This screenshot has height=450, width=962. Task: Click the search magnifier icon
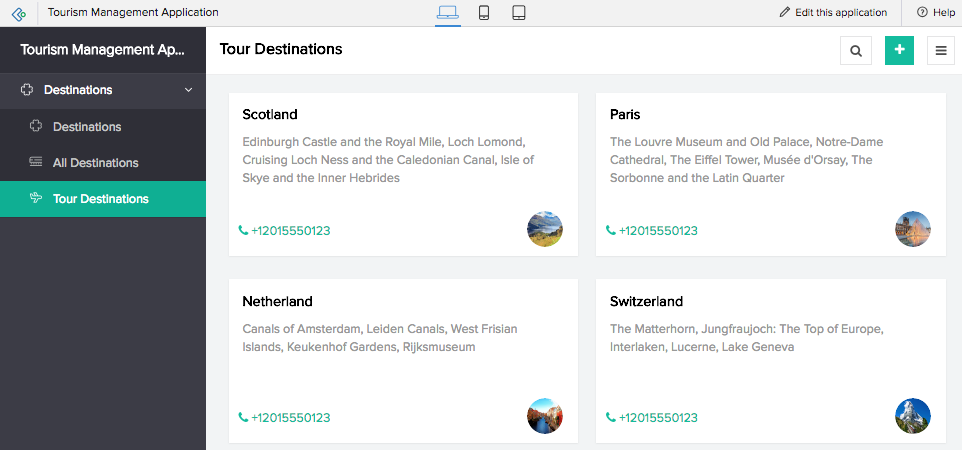[856, 50]
